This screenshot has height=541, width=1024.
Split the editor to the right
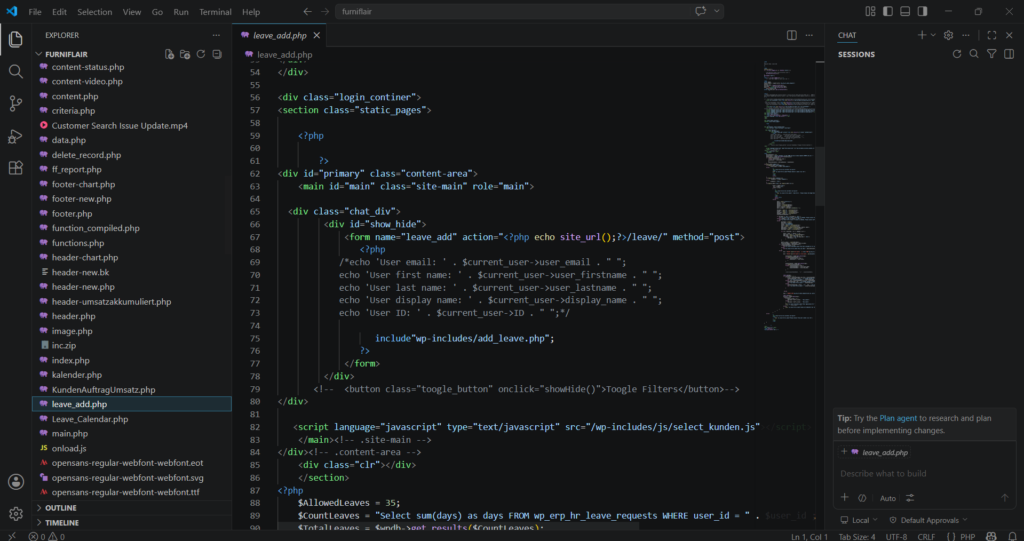(x=792, y=35)
